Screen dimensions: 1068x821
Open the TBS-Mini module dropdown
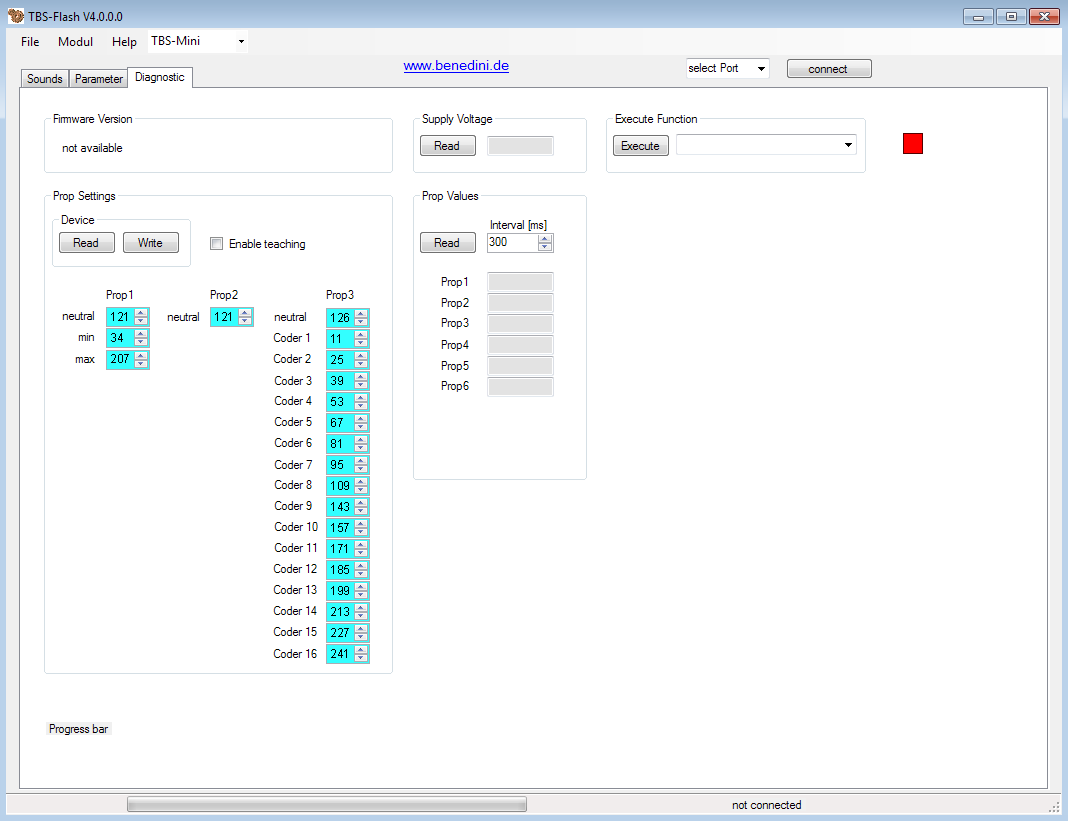241,42
